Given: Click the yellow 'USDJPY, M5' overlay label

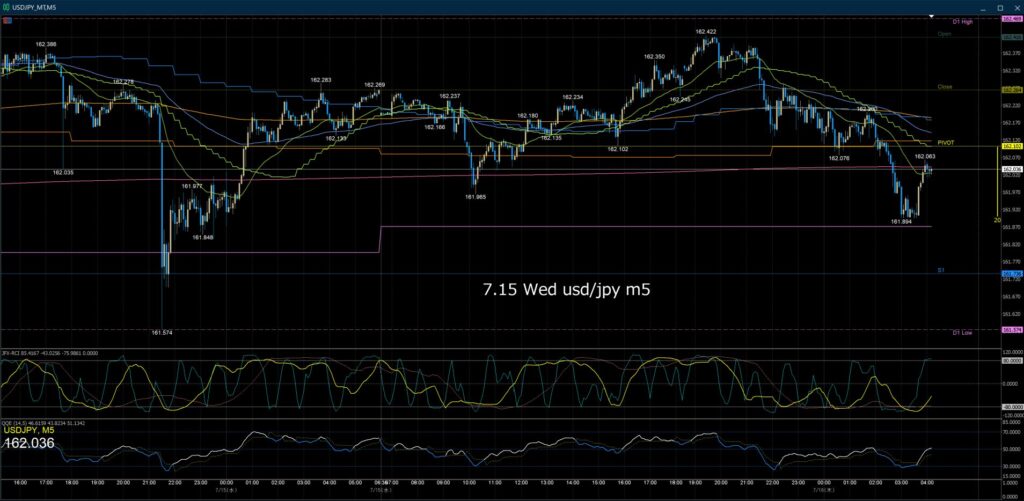Looking at the screenshot, I should coord(29,430).
